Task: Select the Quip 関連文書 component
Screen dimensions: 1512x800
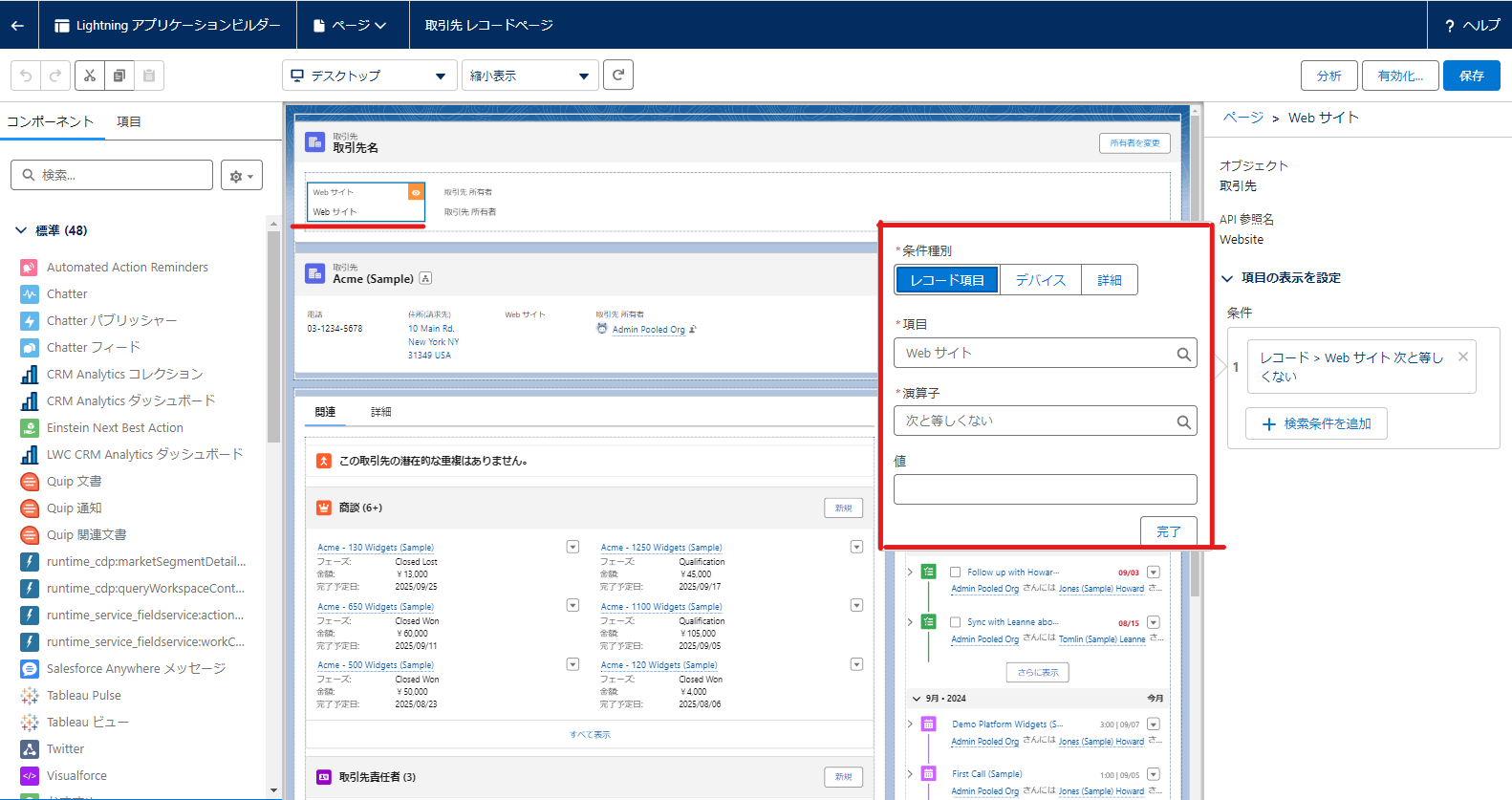Action: tap(86, 535)
